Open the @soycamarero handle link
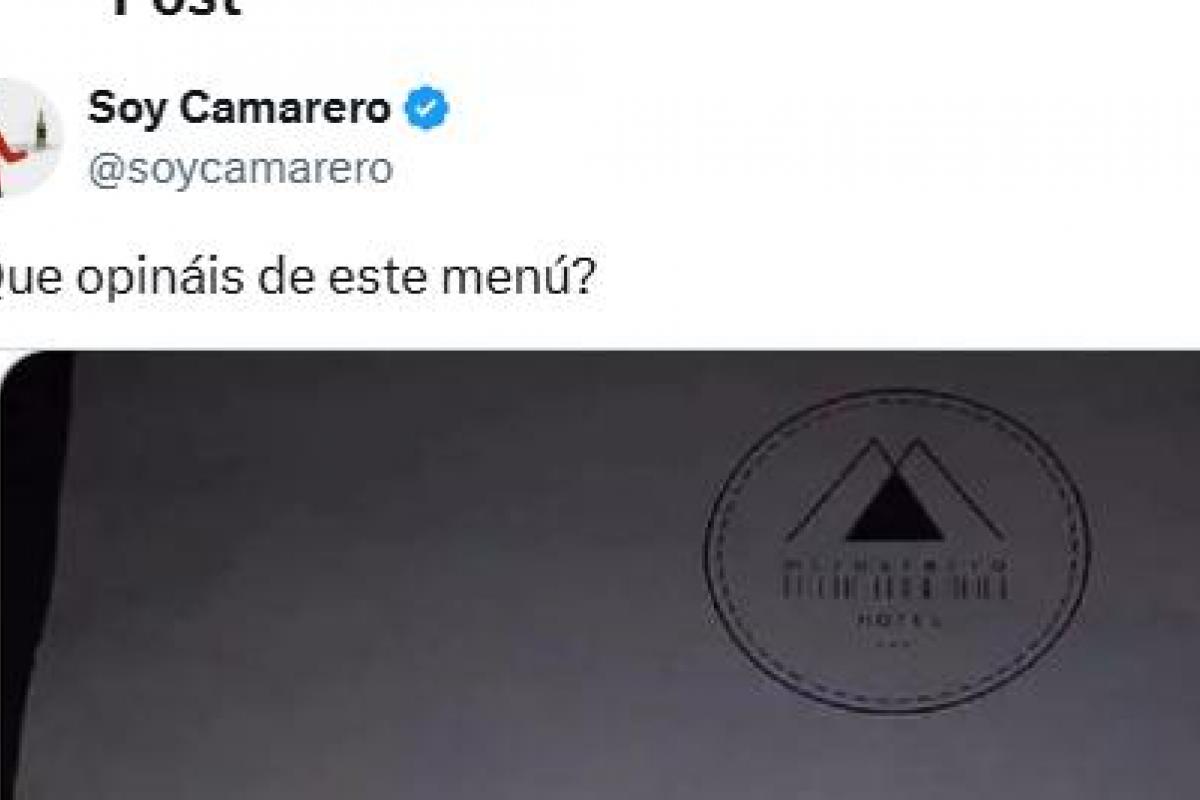1200x800 pixels. tap(240, 169)
